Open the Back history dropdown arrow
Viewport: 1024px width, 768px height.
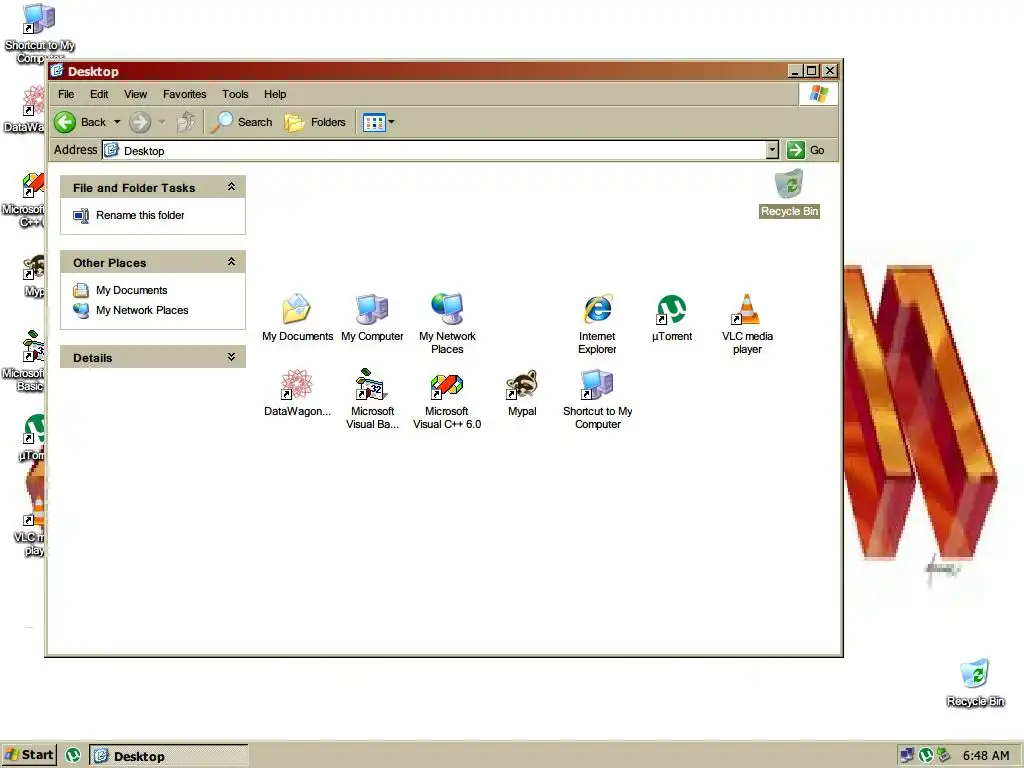(117, 122)
